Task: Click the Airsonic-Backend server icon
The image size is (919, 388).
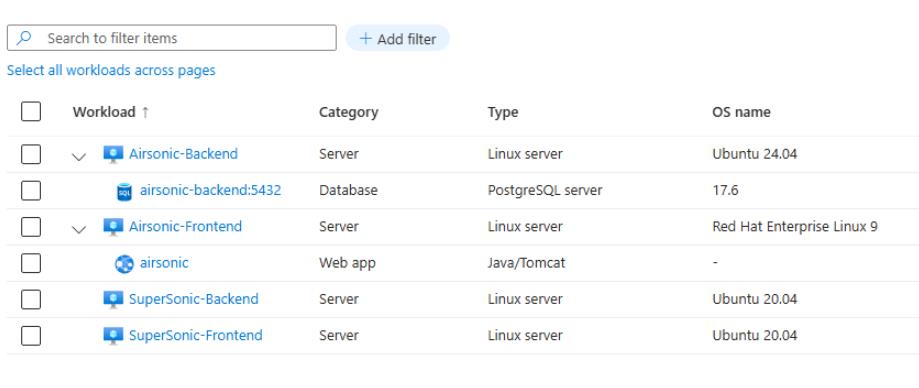Action: (113, 155)
